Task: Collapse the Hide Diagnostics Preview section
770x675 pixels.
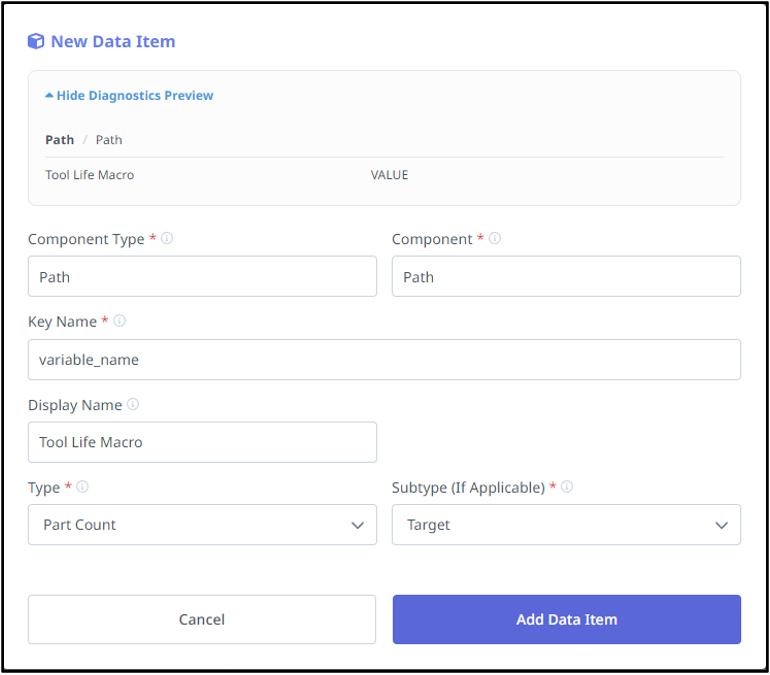Action: click(x=129, y=96)
